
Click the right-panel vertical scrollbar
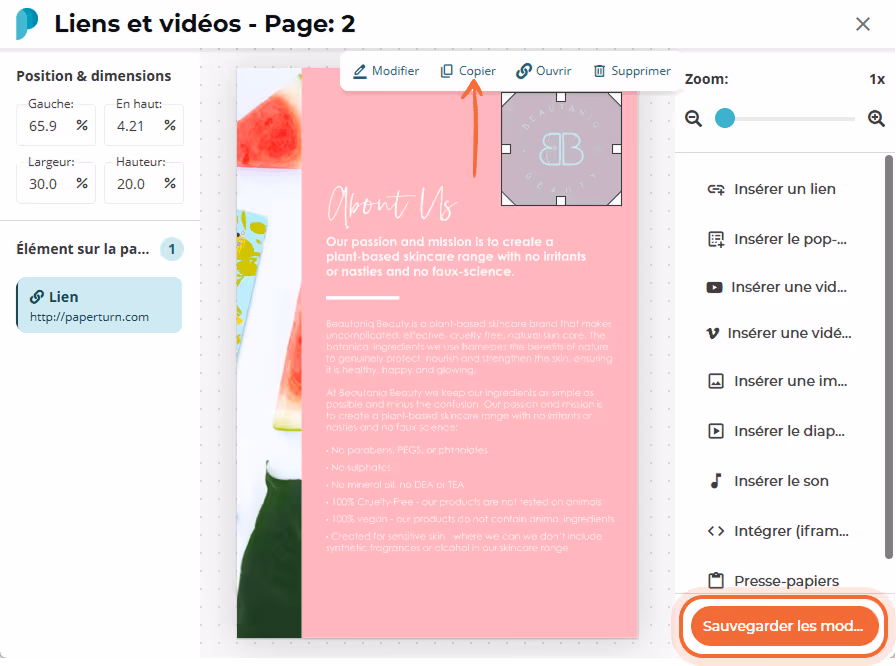click(889, 357)
